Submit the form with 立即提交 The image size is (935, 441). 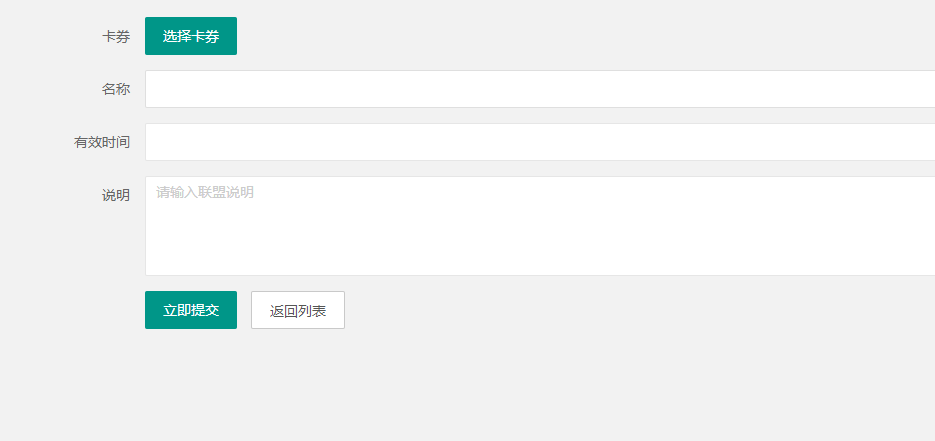click(191, 310)
